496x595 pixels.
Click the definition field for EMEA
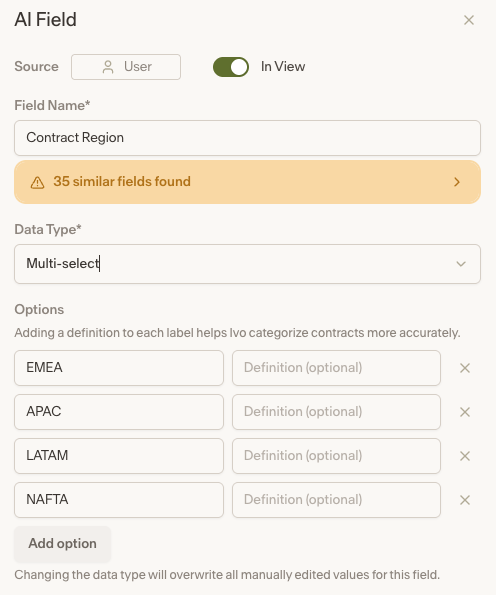336,368
